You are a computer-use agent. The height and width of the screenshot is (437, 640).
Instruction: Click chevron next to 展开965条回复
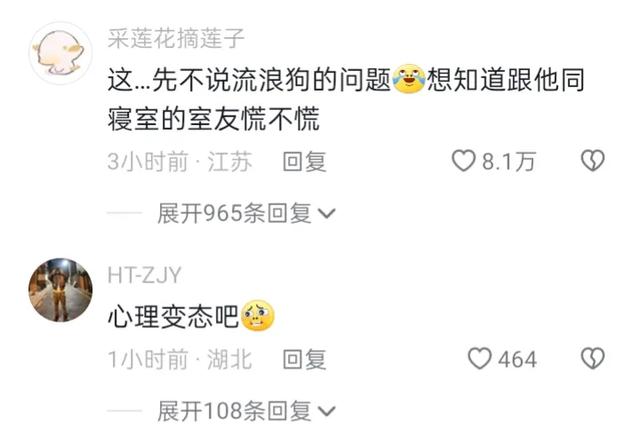pos(327,214)
